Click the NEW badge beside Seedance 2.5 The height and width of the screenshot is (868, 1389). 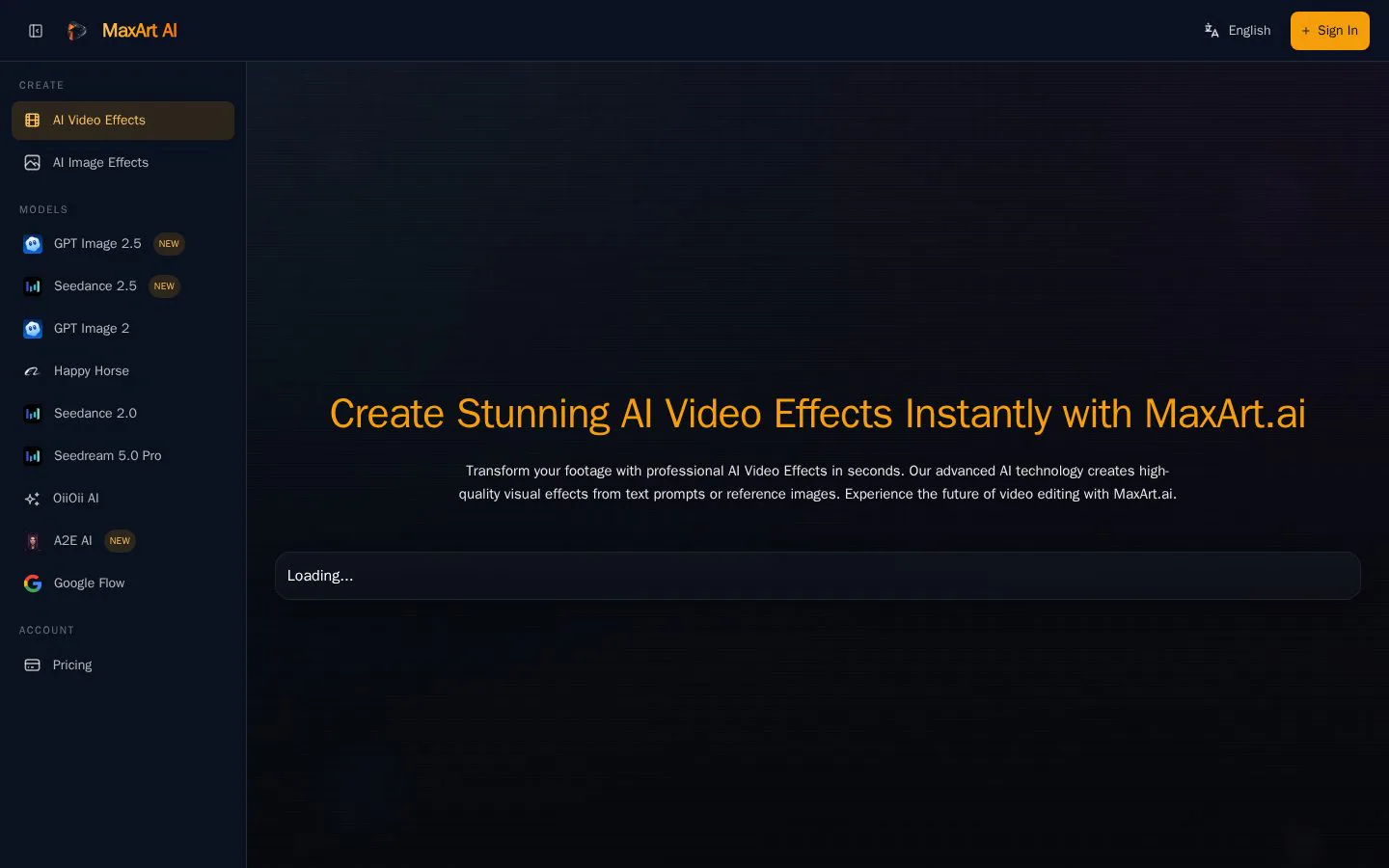coord(164,286)
